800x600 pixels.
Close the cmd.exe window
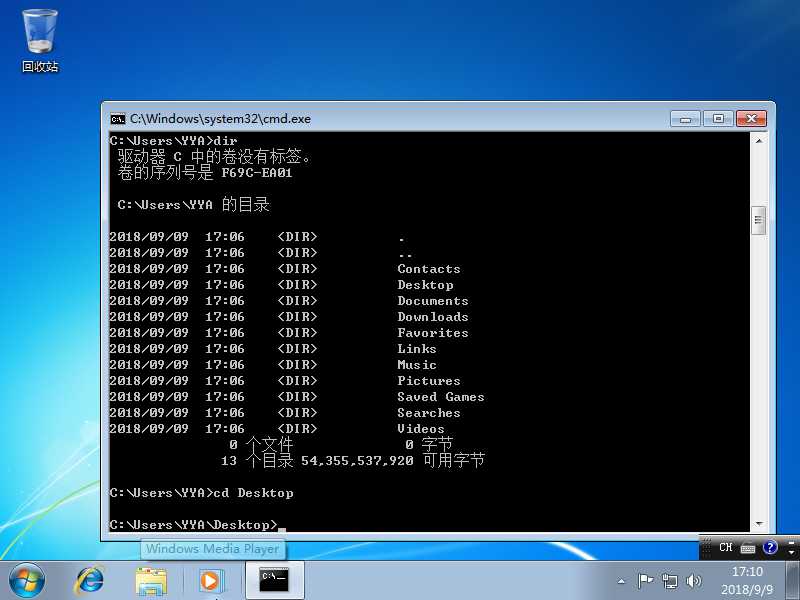point(751,119)
